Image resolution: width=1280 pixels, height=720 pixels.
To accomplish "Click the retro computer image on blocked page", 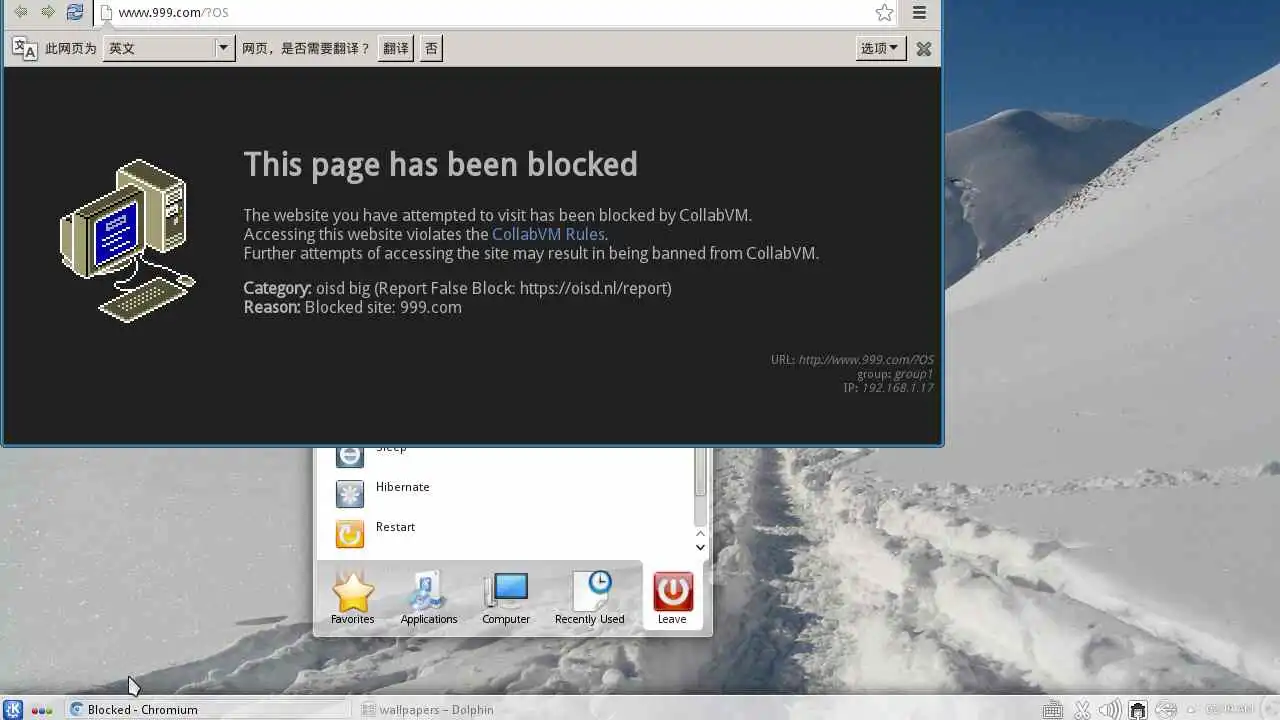I will click(128, 240).
